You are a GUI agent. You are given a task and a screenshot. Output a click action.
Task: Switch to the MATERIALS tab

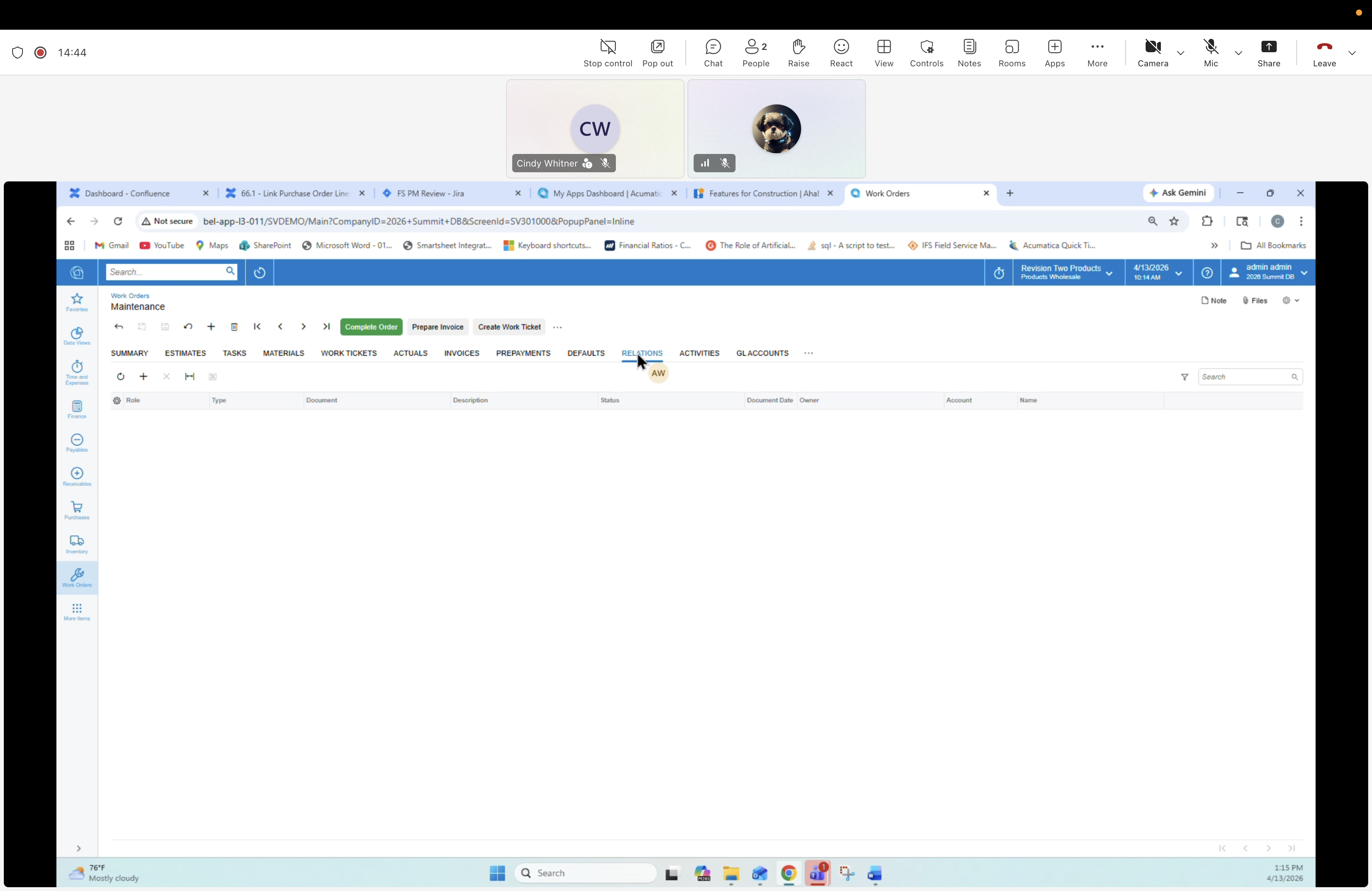283,353
